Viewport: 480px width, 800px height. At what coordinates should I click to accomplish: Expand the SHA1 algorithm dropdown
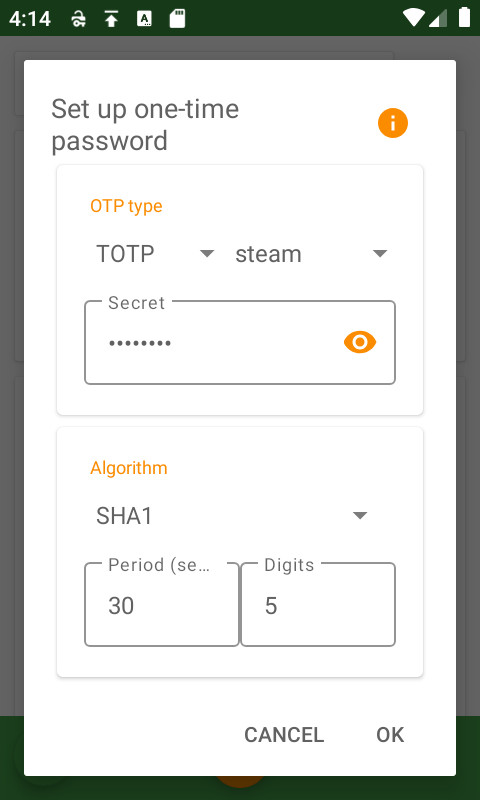tap(232, 516)
